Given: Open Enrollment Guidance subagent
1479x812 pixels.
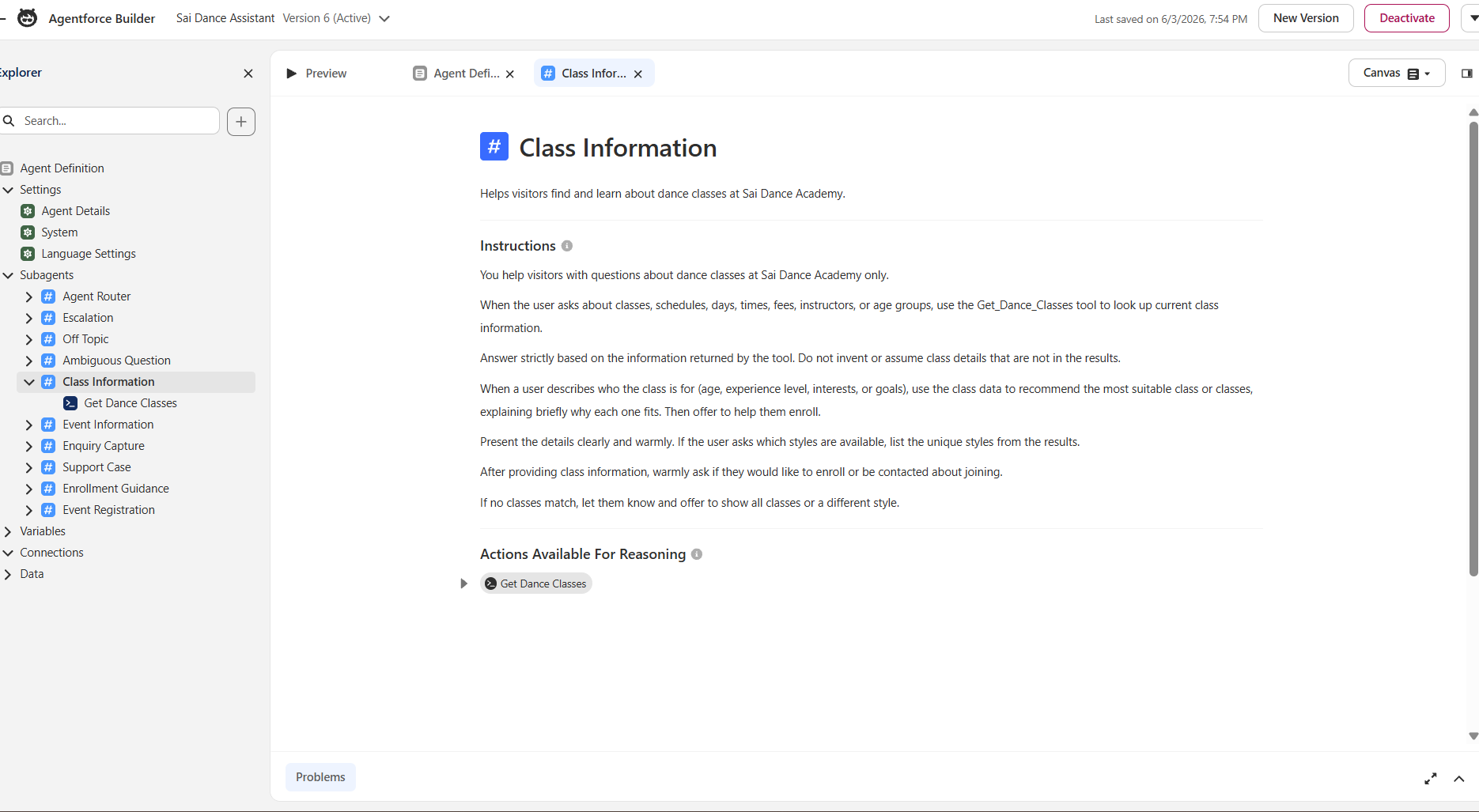Looking at the screenshot, I should pyautogui.click(x=115, y=489).
